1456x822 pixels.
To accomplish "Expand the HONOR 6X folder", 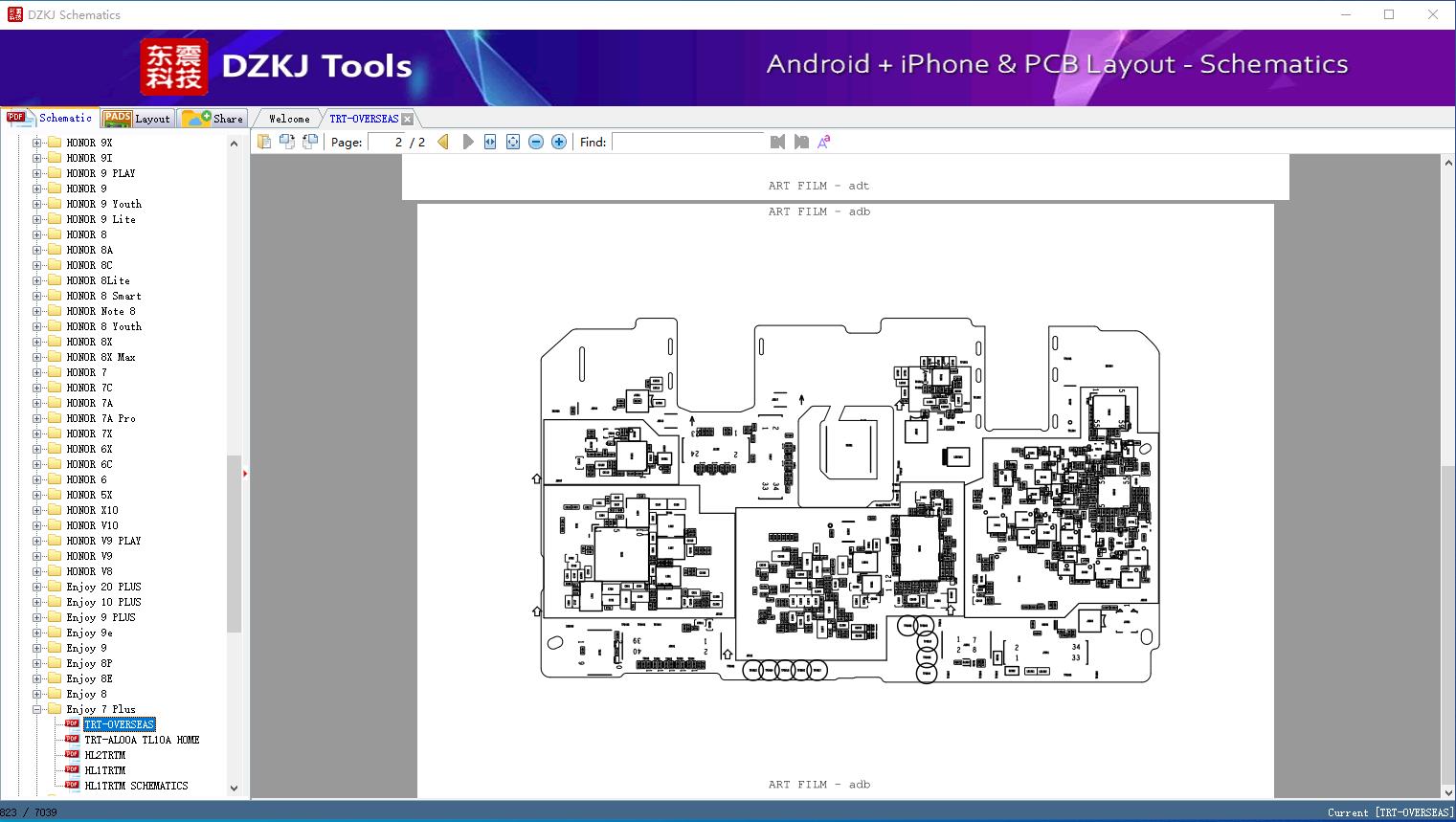I will click(37, 449).
